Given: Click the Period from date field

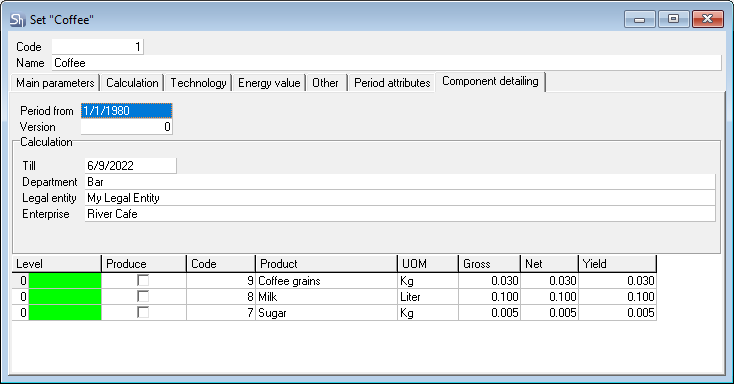Looking at the screenshot, I should click(126, 111).
